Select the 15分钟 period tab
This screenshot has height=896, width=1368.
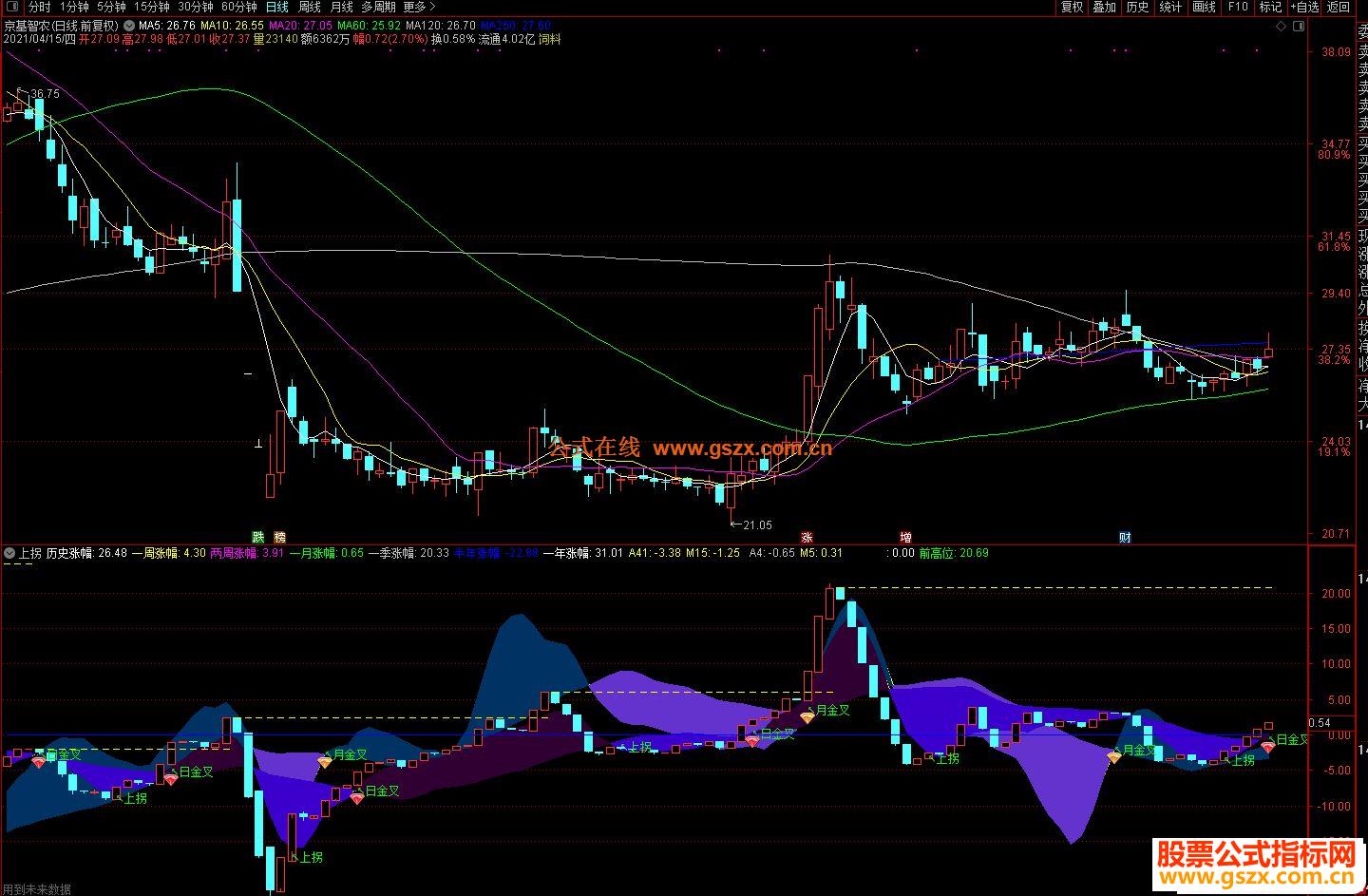pyautogui.click(x=152, y=7)
